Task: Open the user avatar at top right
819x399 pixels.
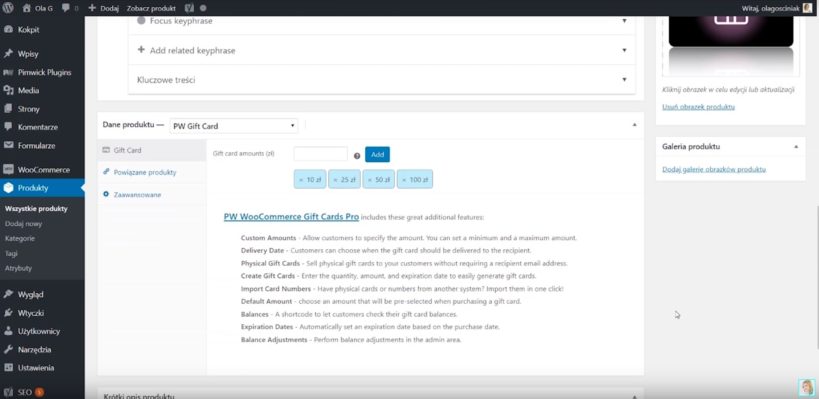Action: (x=808, y=8)
